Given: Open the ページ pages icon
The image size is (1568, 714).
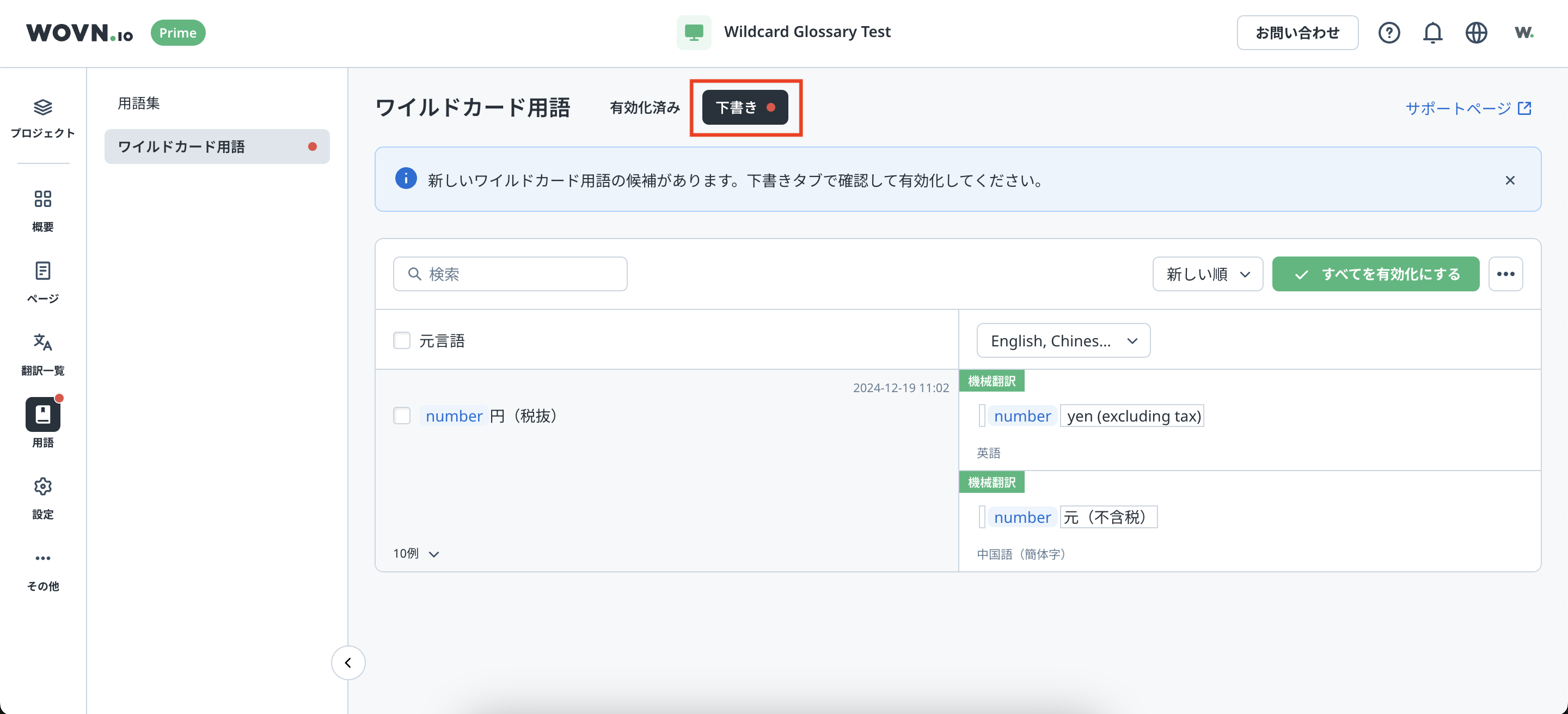Looking at the screenshot, I should [42, 271].
